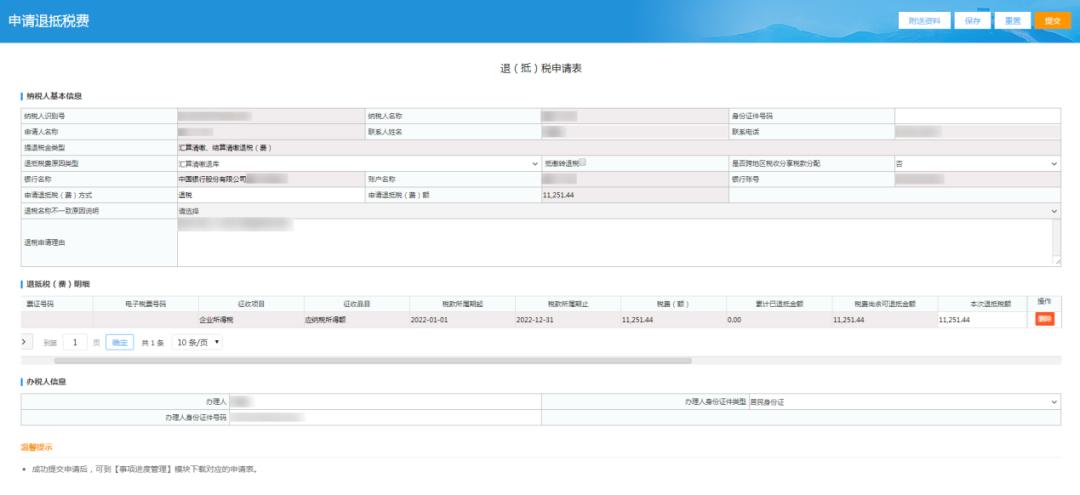Click the 电子税票号码 column header
The width and height of the screenshot is (1080, 495).
coord(146,304)
